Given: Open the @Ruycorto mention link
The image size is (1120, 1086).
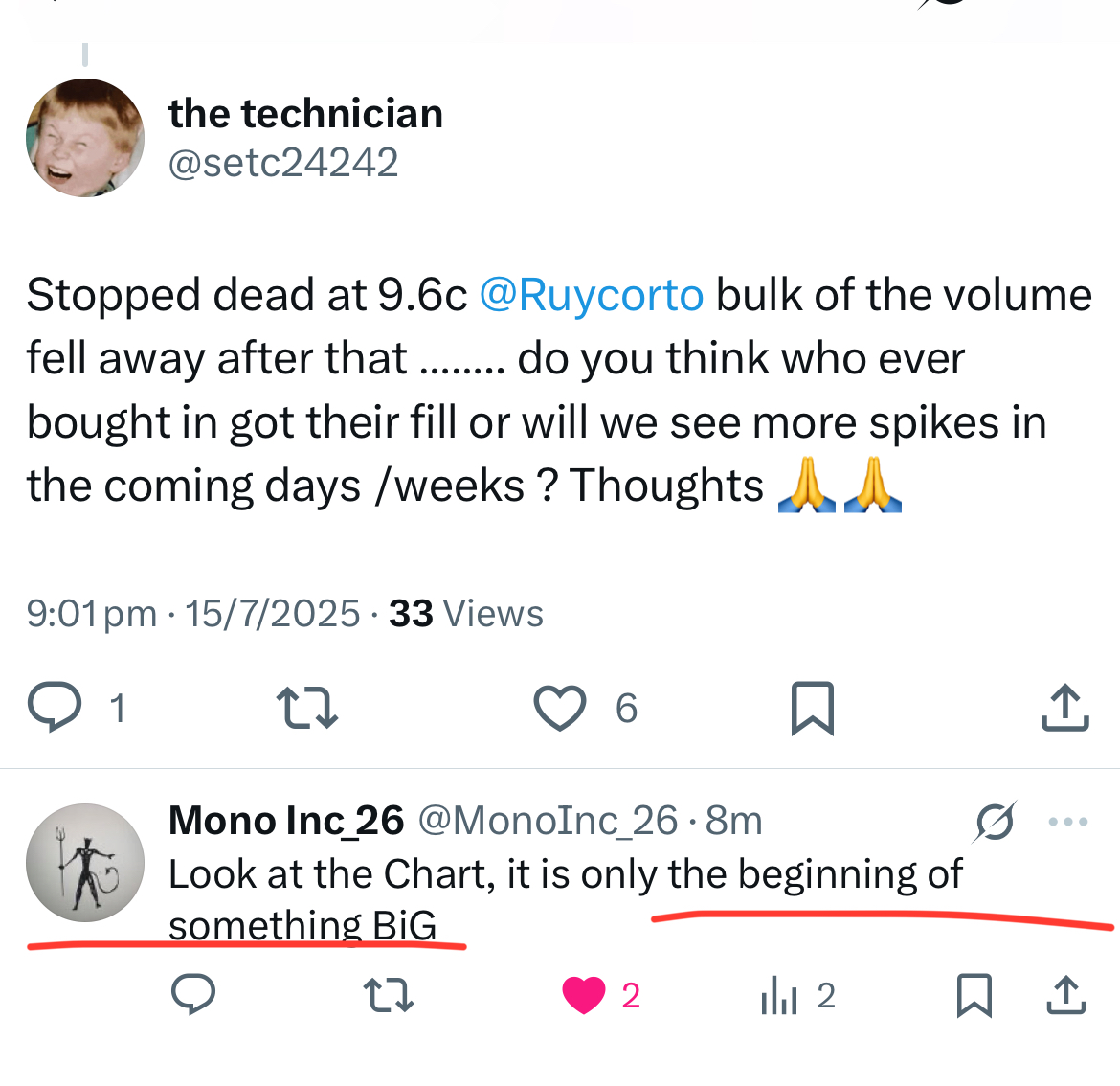Looking at the screenshot, I should pos(591,295).
